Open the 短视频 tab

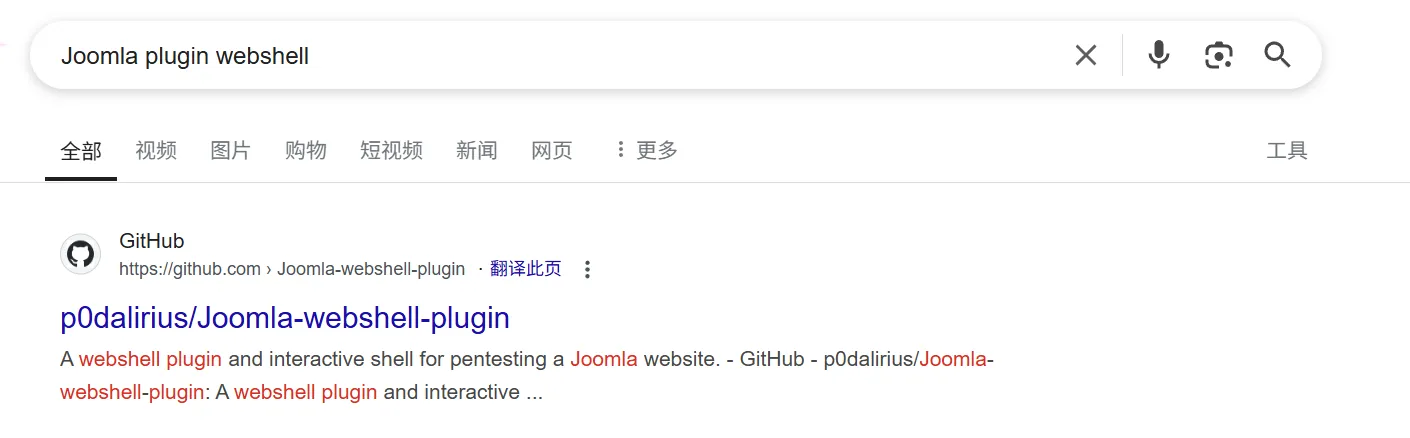pyautogui.click(x=391, y=150)
